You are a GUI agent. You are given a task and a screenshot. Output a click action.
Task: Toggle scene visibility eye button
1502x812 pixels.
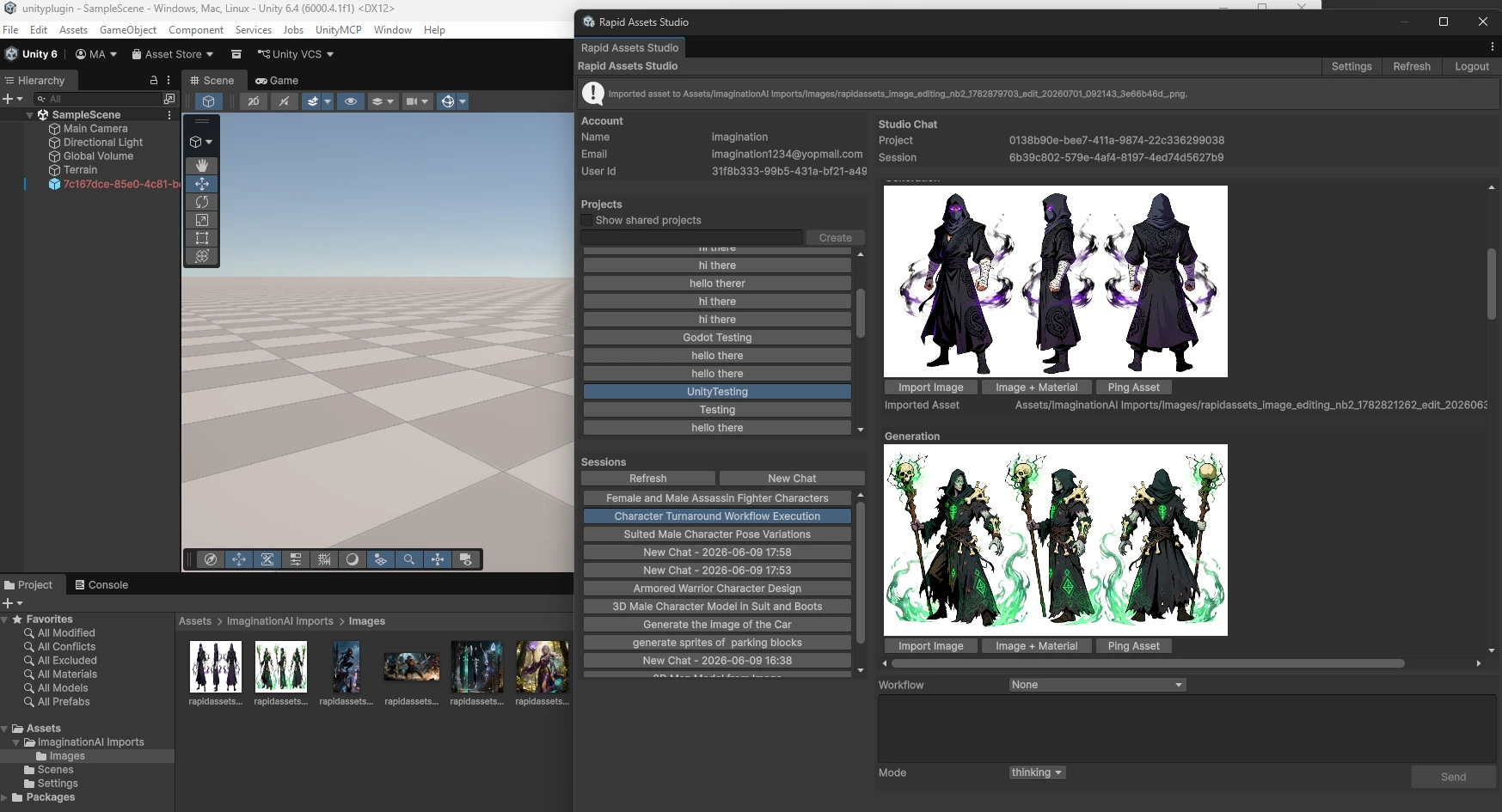click(x=351, y=101)
